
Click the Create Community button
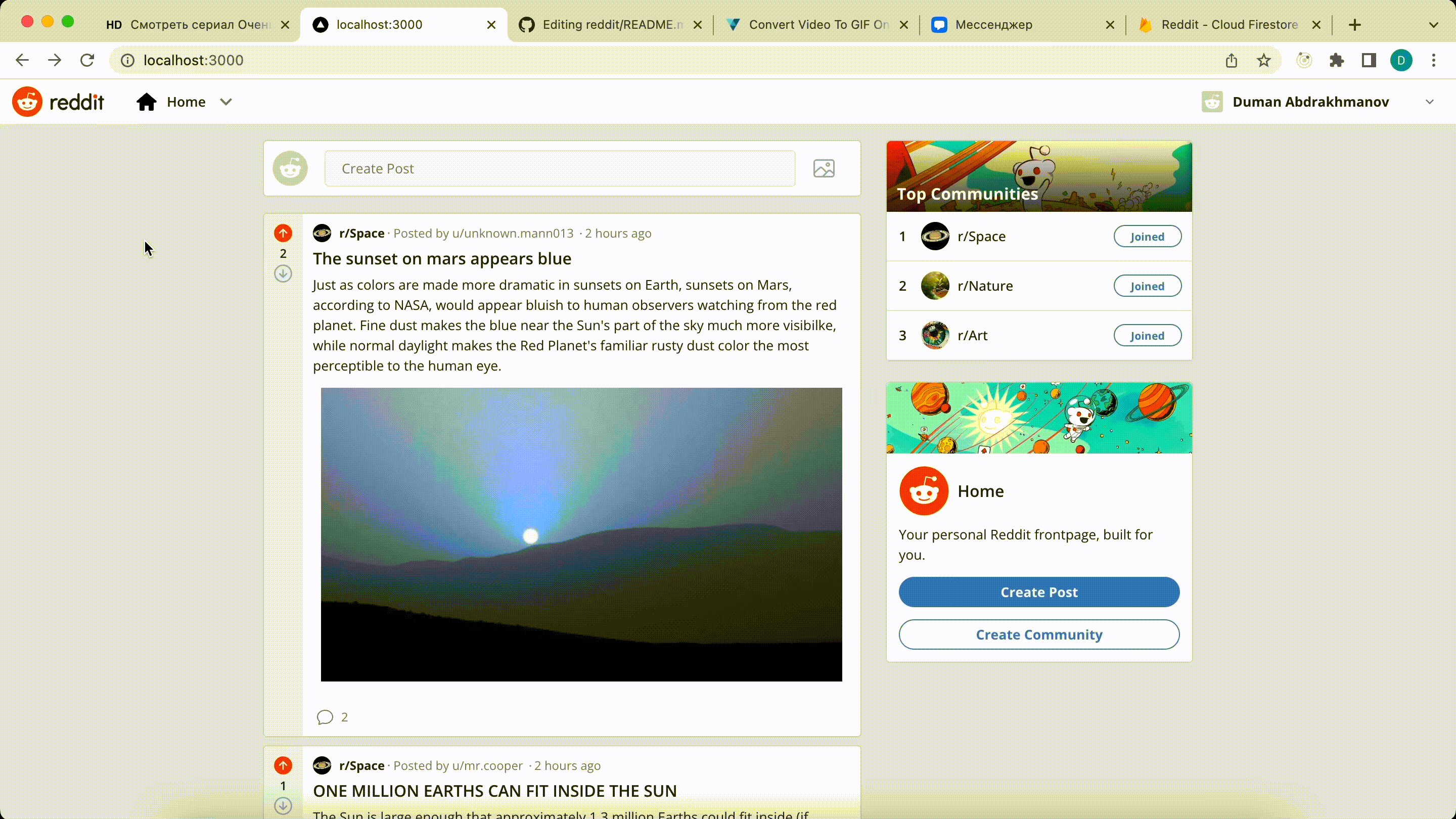pyautogui.click(x=1039, y=634)
